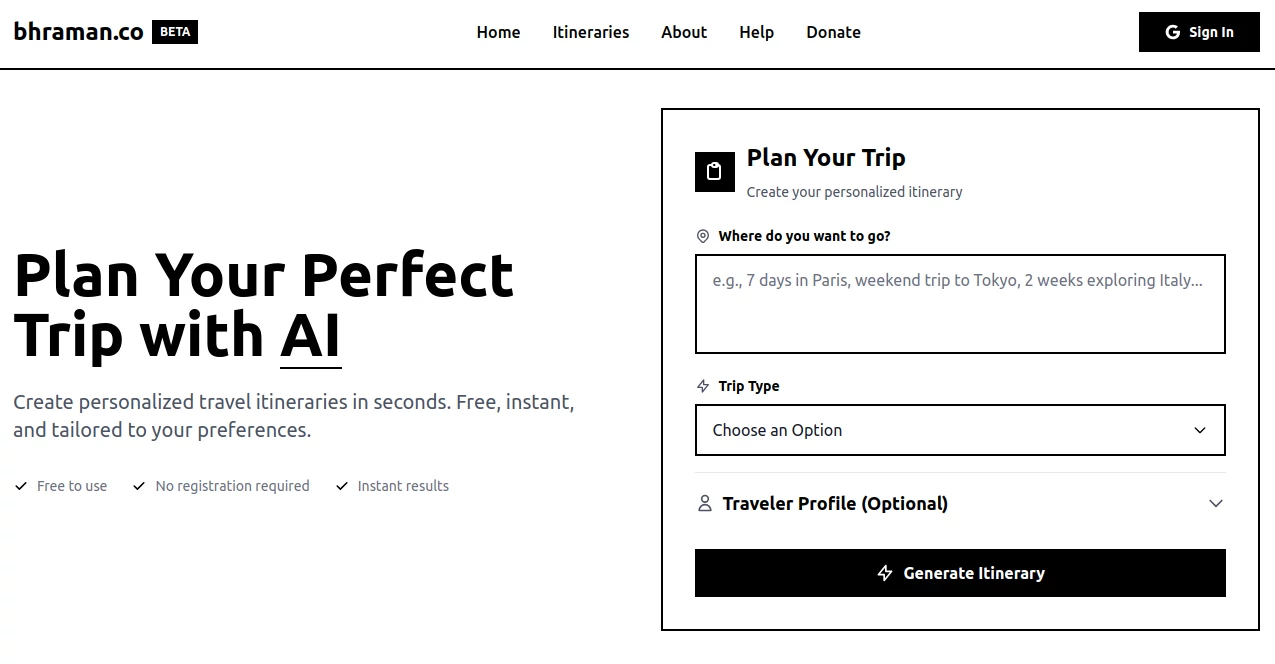
Task: Click the checkmark beside Instant results
Action: click(342, 486)
